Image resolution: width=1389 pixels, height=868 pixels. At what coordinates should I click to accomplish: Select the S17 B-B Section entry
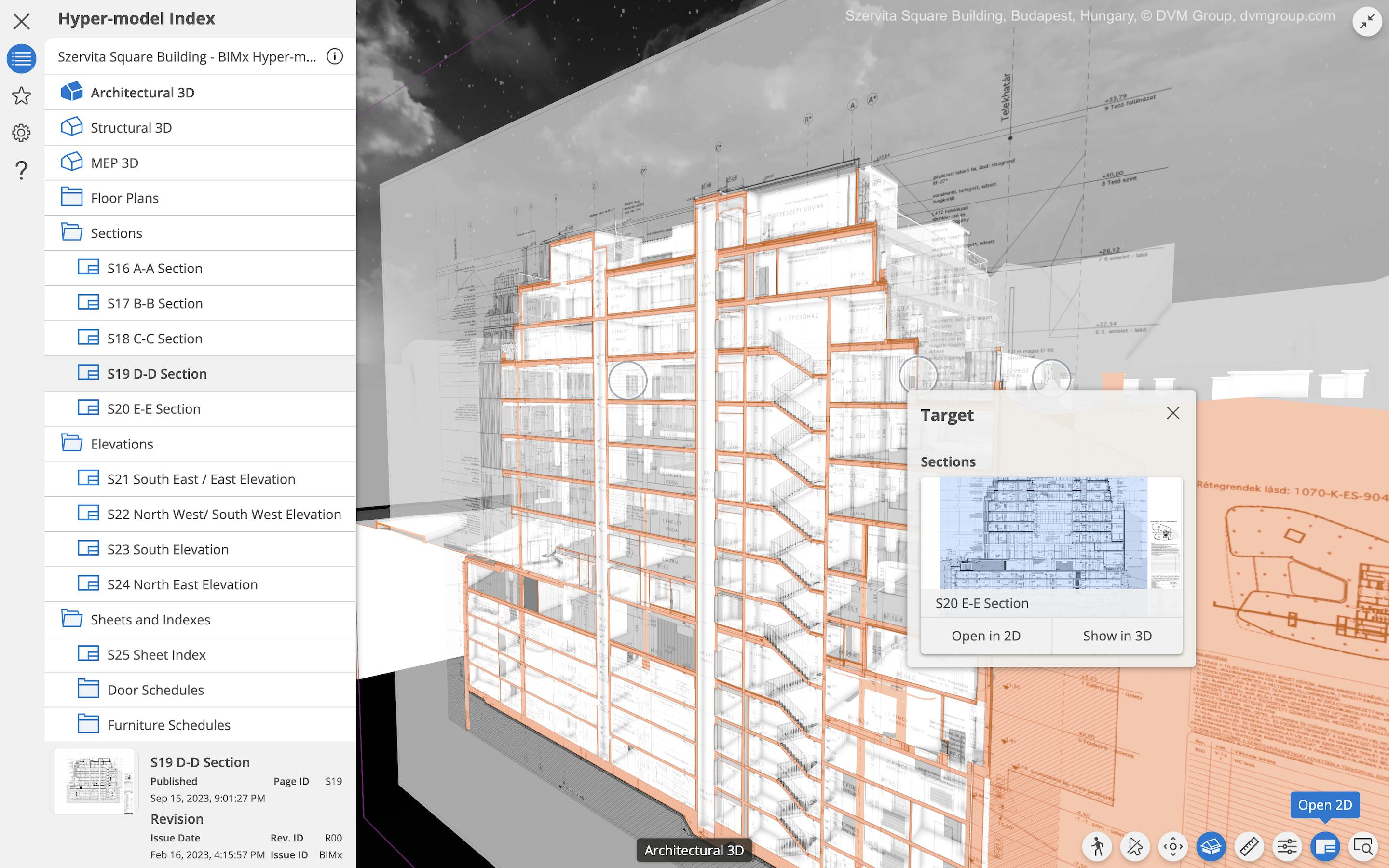pyautogui.click(x=155, y=303)
